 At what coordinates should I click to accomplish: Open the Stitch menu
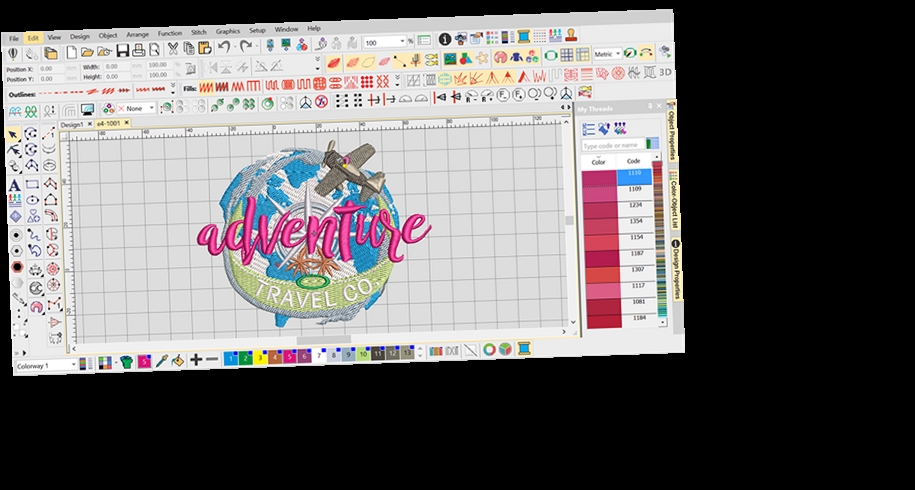coord(199,33)
